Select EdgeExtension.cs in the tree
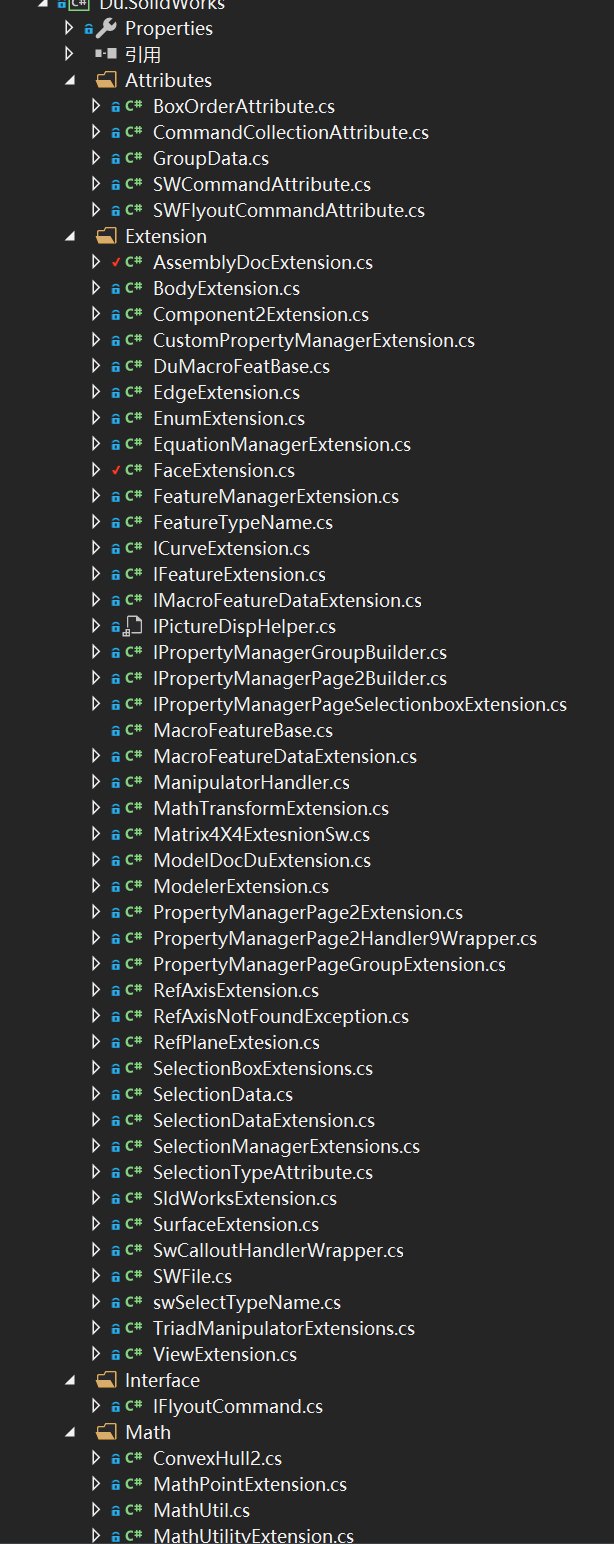This screenshot has height=1544, width=614. tap(226, 392)
